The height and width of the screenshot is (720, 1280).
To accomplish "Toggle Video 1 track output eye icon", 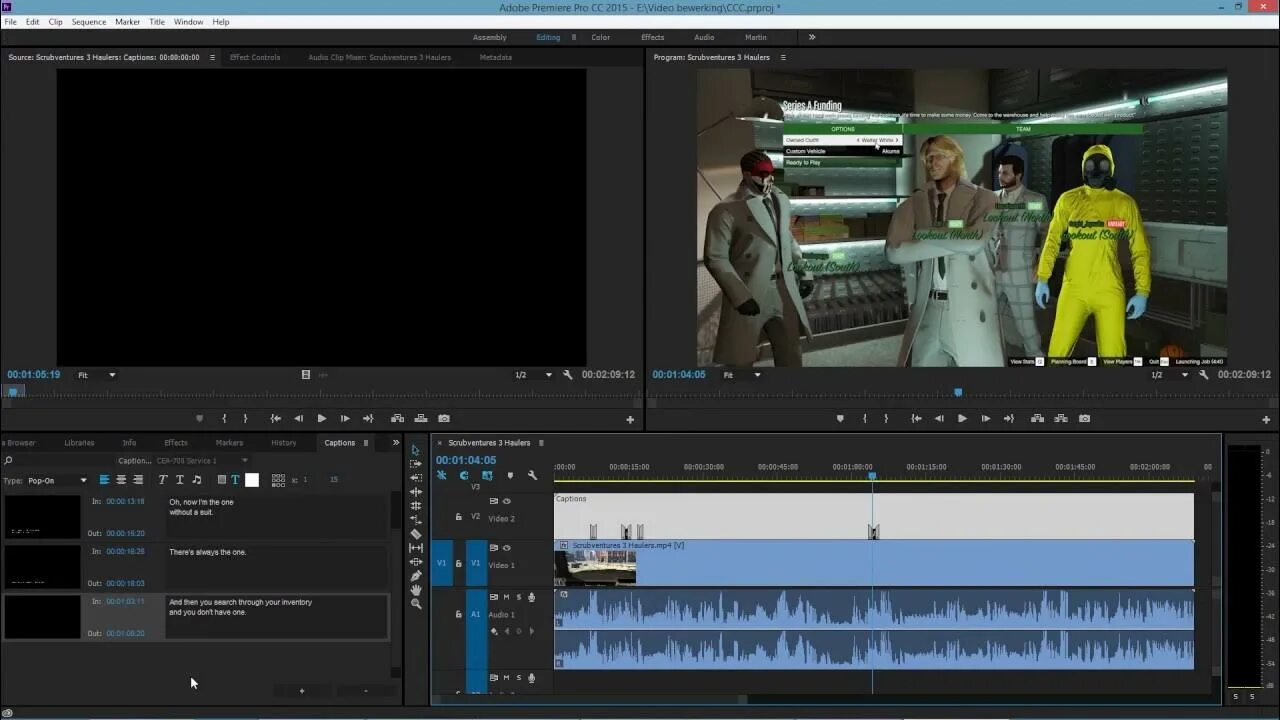I will 506,548.
